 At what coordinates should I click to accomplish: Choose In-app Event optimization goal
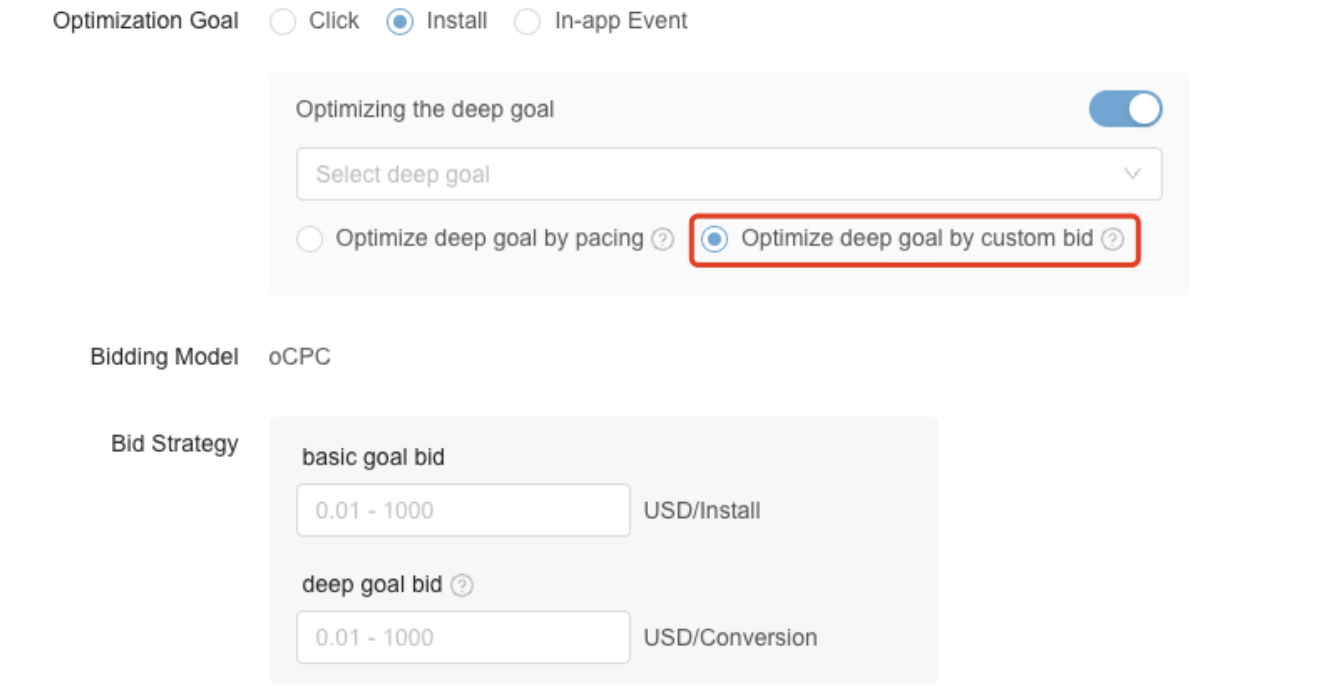(527, 22)
